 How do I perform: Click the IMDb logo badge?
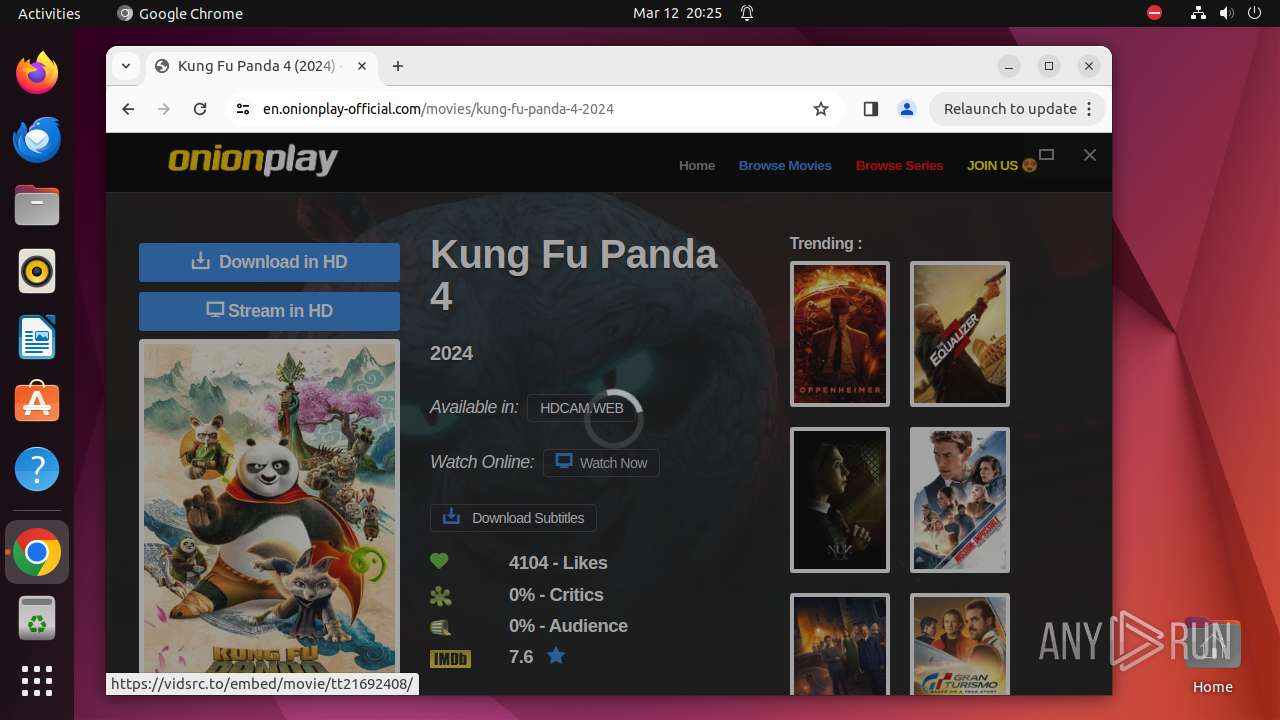pos(450,658)
